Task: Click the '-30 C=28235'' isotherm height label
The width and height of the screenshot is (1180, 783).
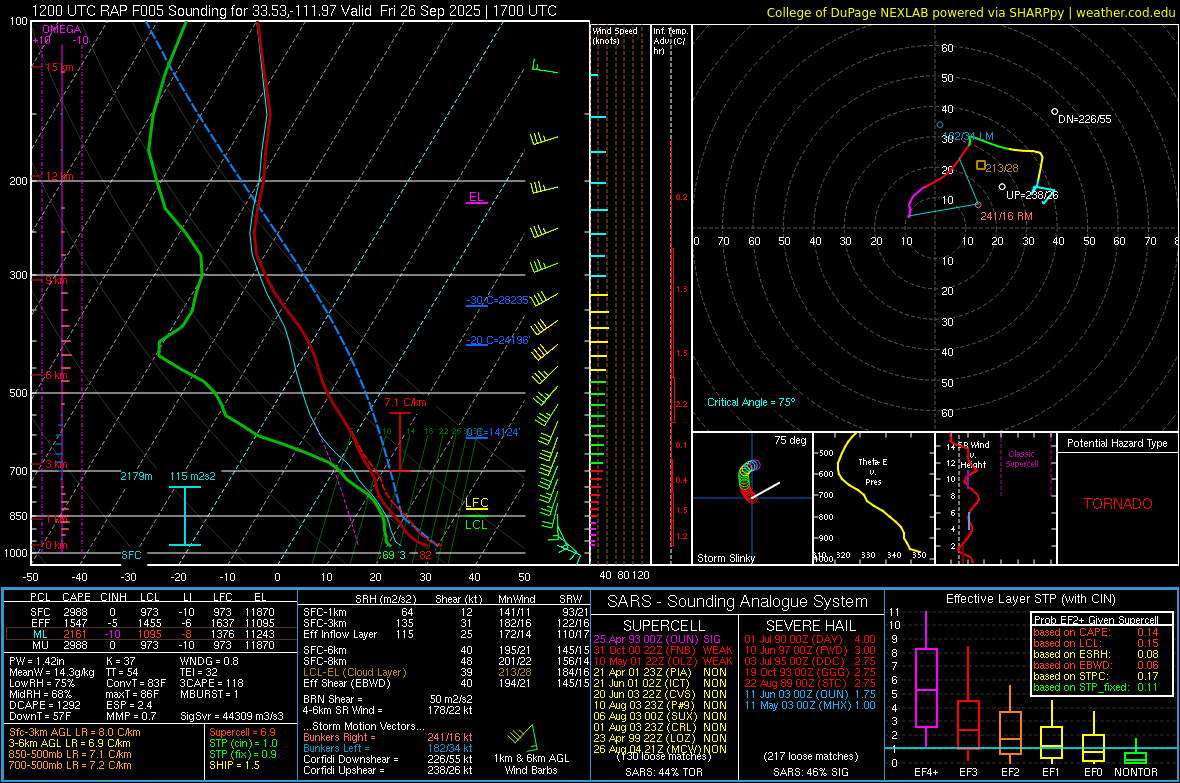Action: [497, 300]
